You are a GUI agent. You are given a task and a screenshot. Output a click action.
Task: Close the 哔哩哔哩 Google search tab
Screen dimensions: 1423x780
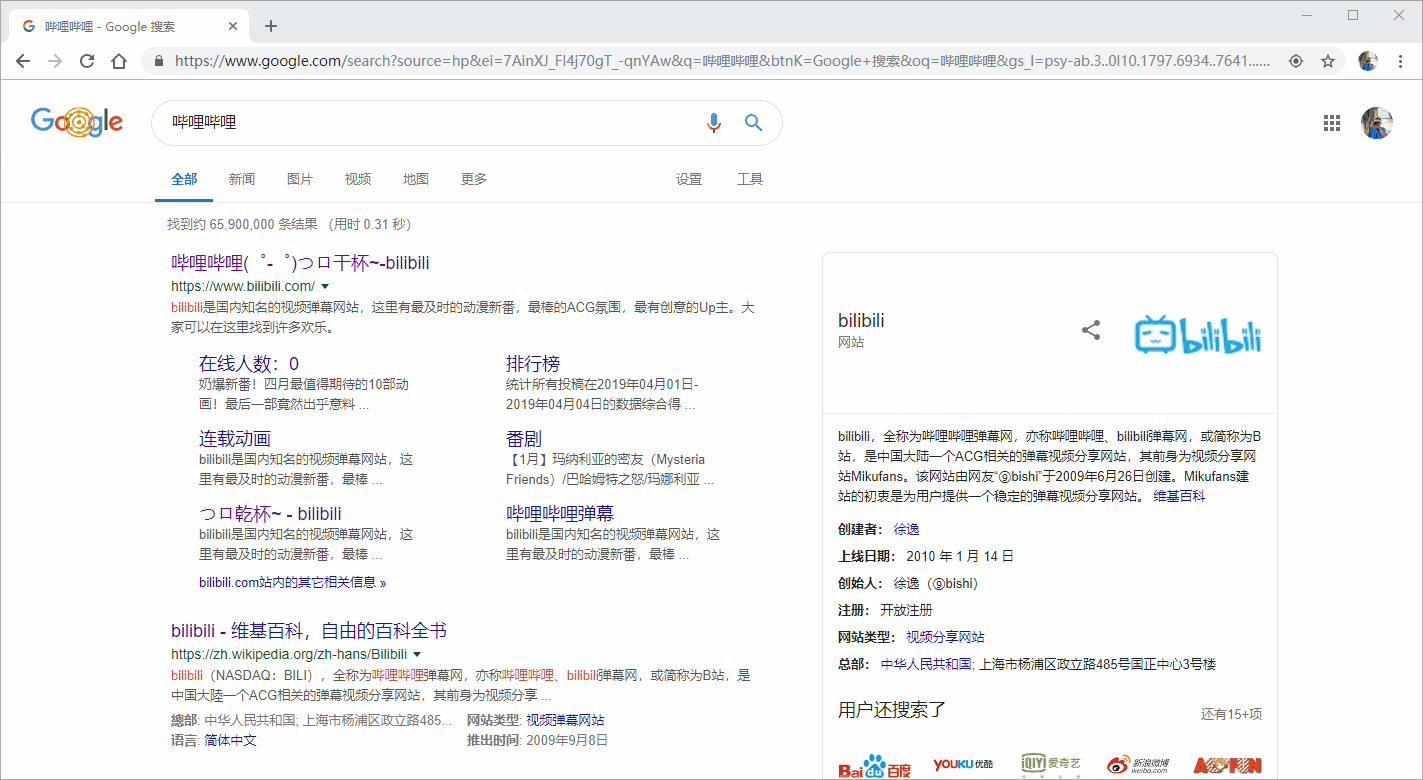[233, 26]
